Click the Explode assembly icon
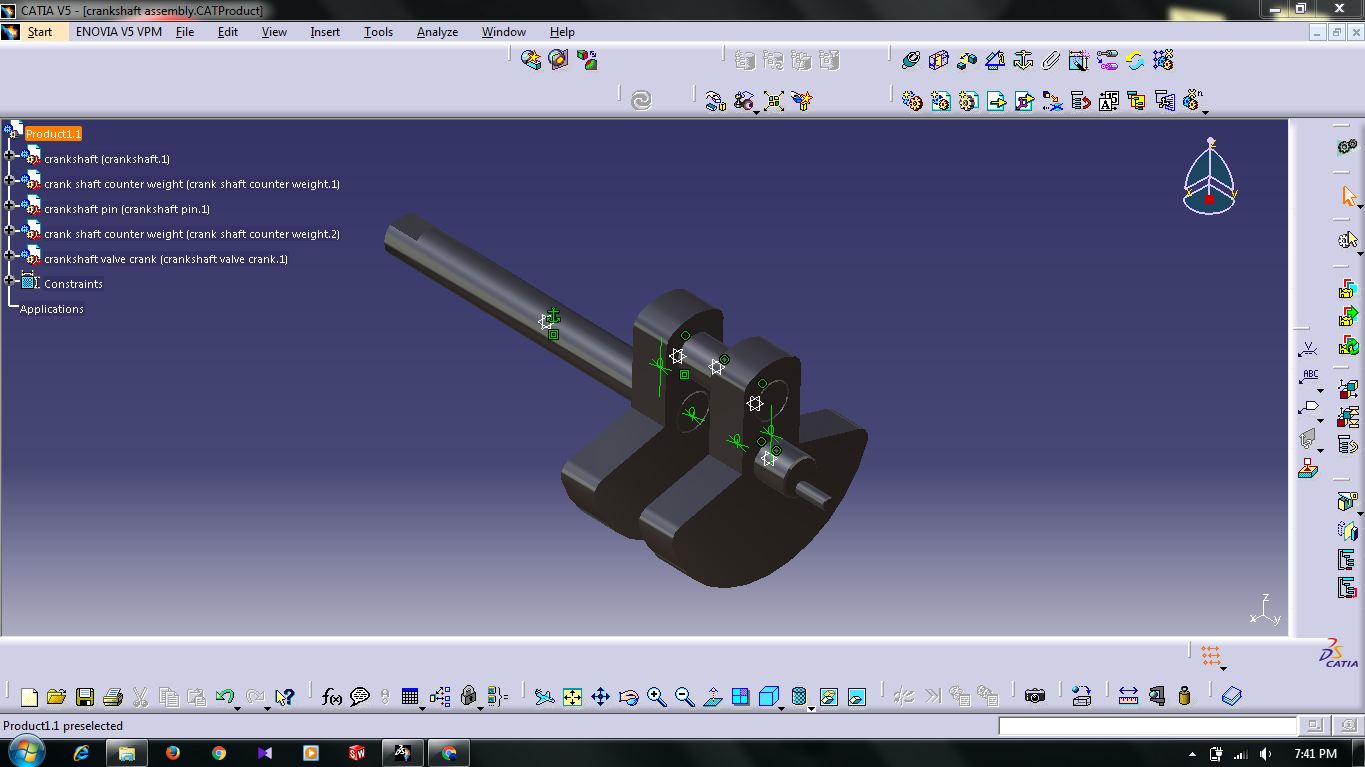Viewport: 1365px width, 767px height. point(773,101)
